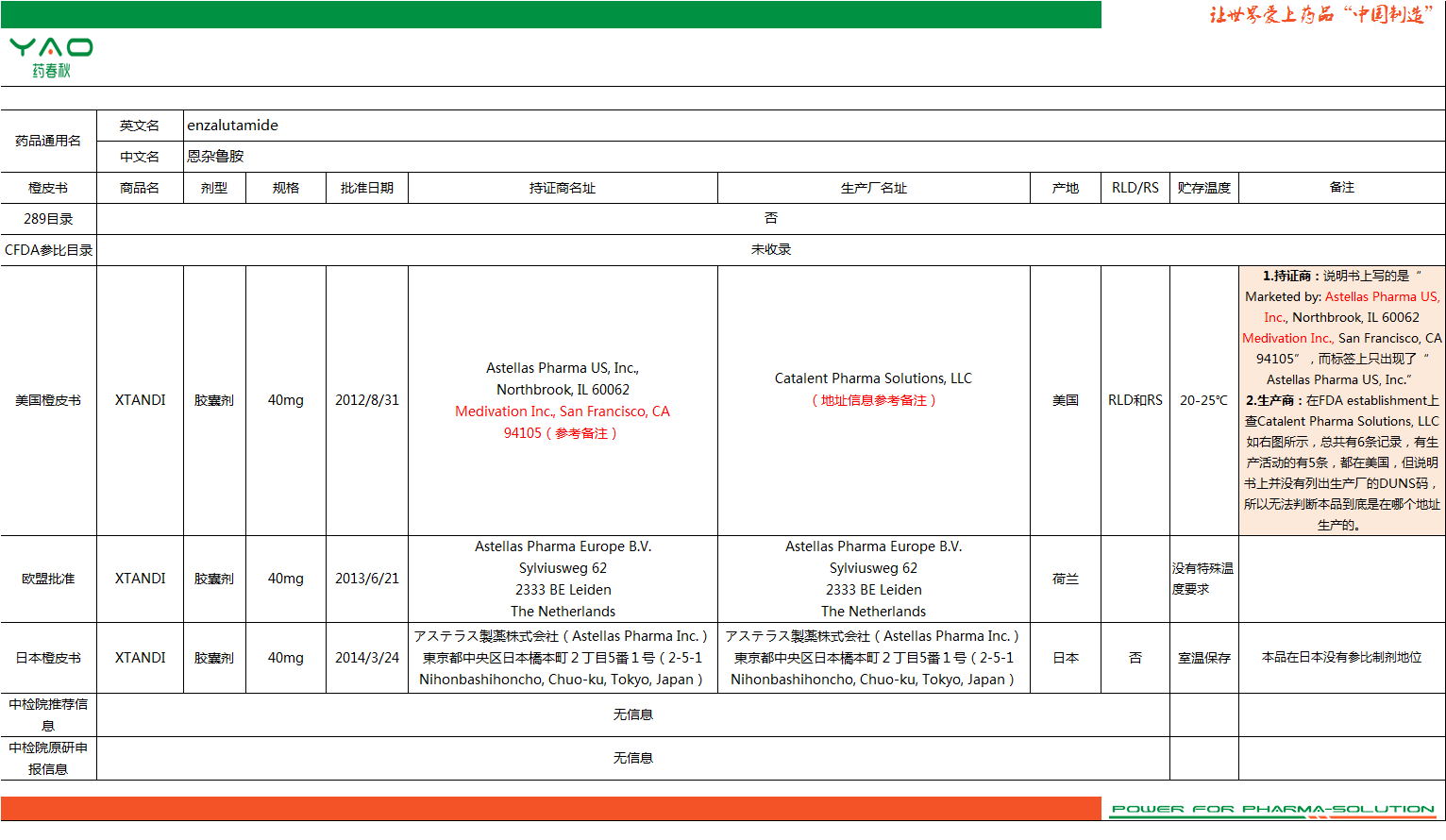The height and width of the screenshot is (840, 1446).
Task: Click the 美国 origin cell
Action: [x=1066, y=400]
